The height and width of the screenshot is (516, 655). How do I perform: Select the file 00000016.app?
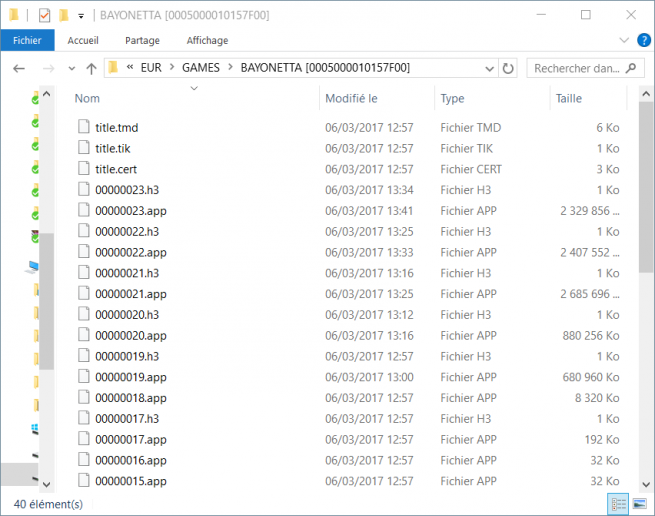point(131,460)
